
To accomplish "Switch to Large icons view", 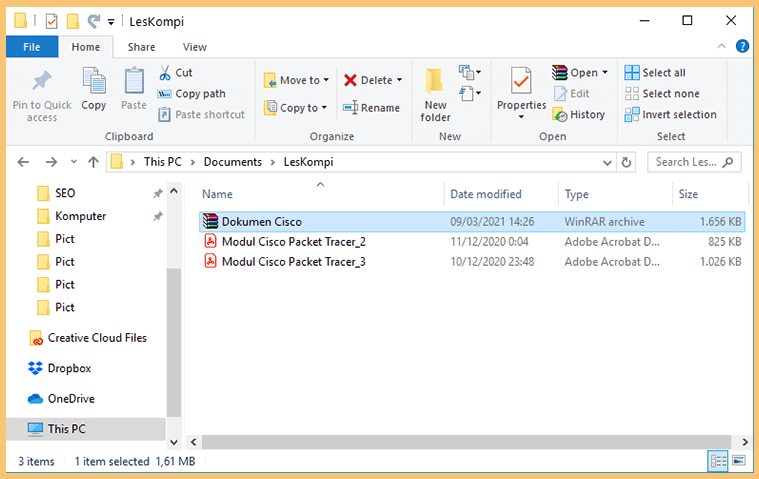I will pyautogui.click(x=739, y=461).
